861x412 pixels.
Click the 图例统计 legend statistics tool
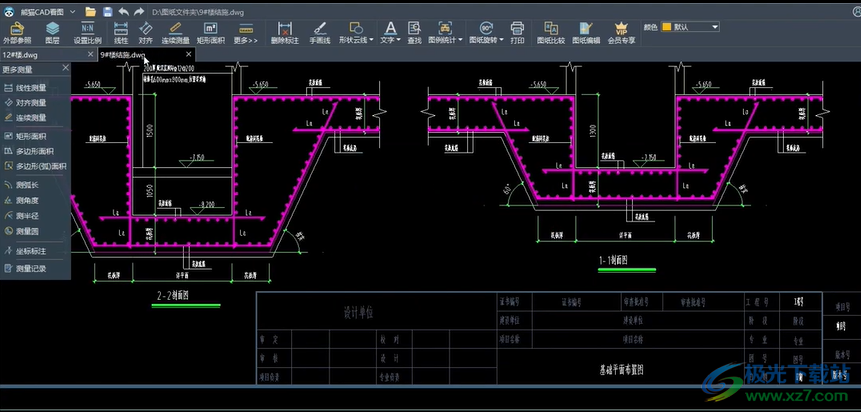(x=443, y=32)
